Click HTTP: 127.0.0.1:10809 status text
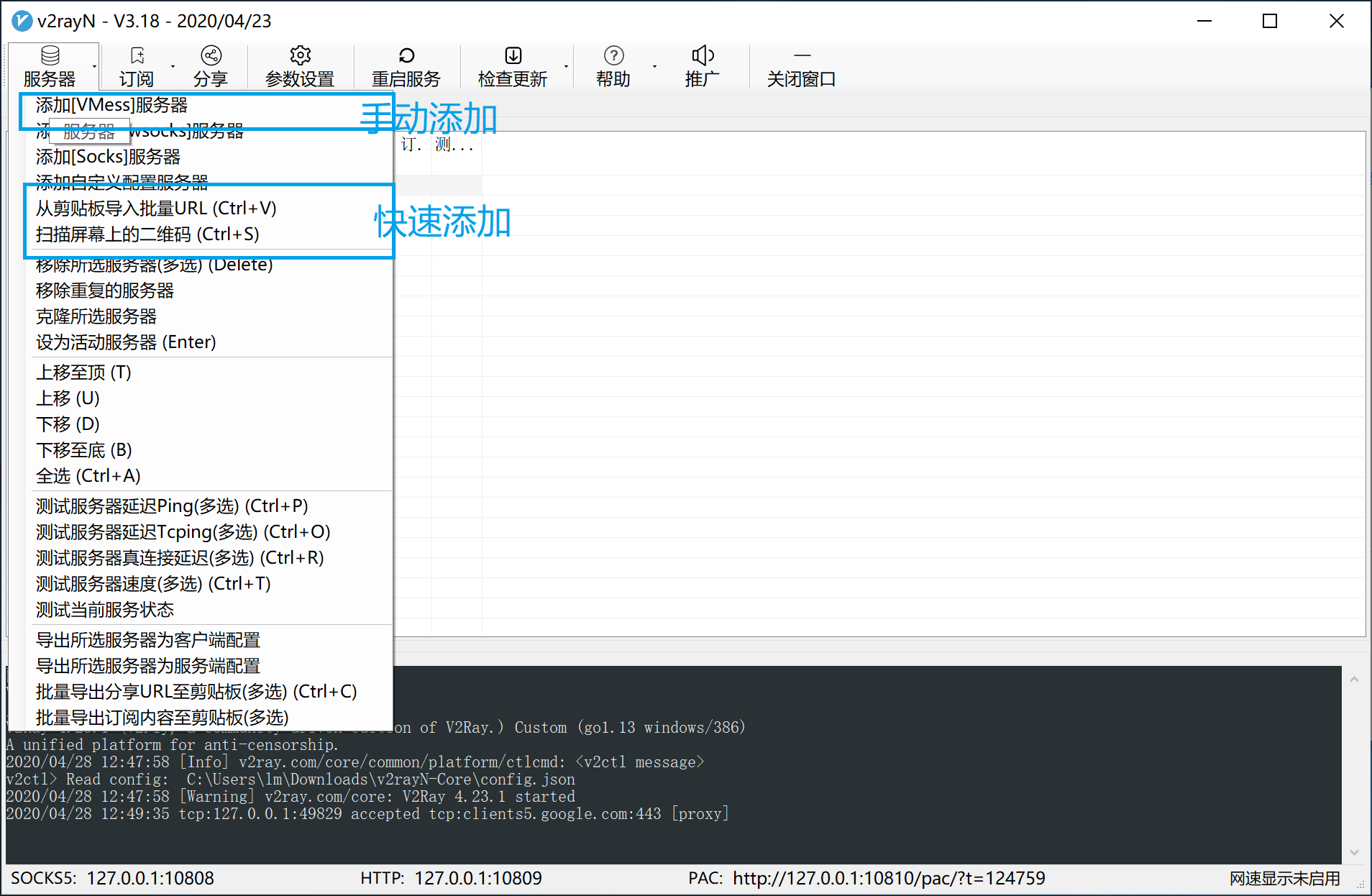 [451, 878]
